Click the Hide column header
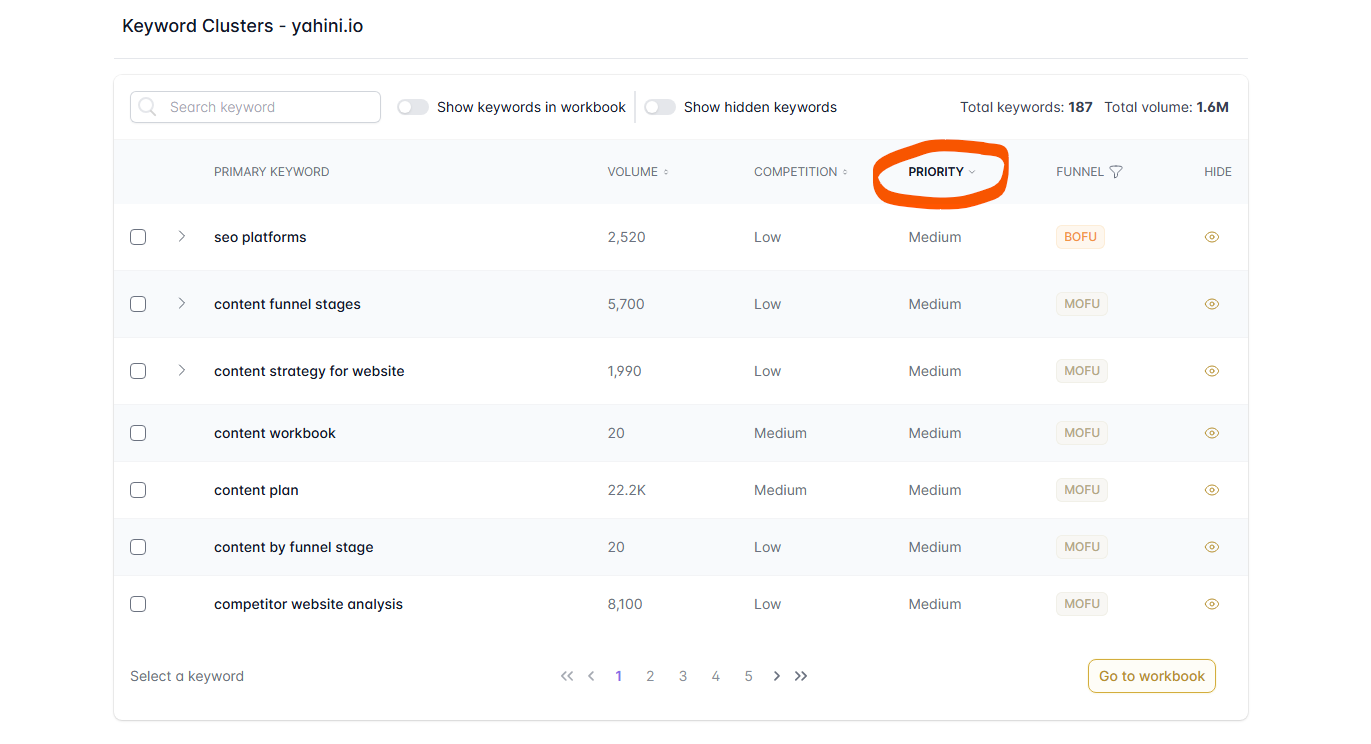This screenshot has width=1371, height=744. click(1218, 172)
